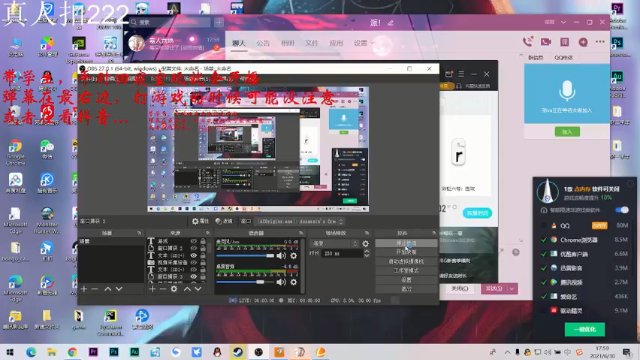Switch to 相册 tab in QQ
This screenshot has width=640, height=360.
(x=287, y=43)
